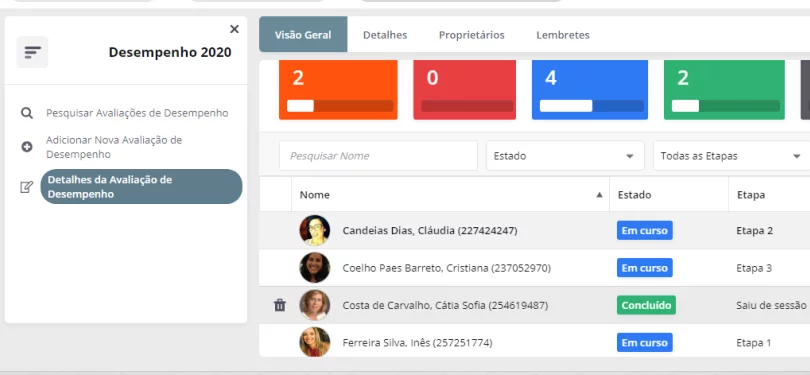
Task: Open the Proprietários tab
Action: pyautogui.click(x=472, y=35)
